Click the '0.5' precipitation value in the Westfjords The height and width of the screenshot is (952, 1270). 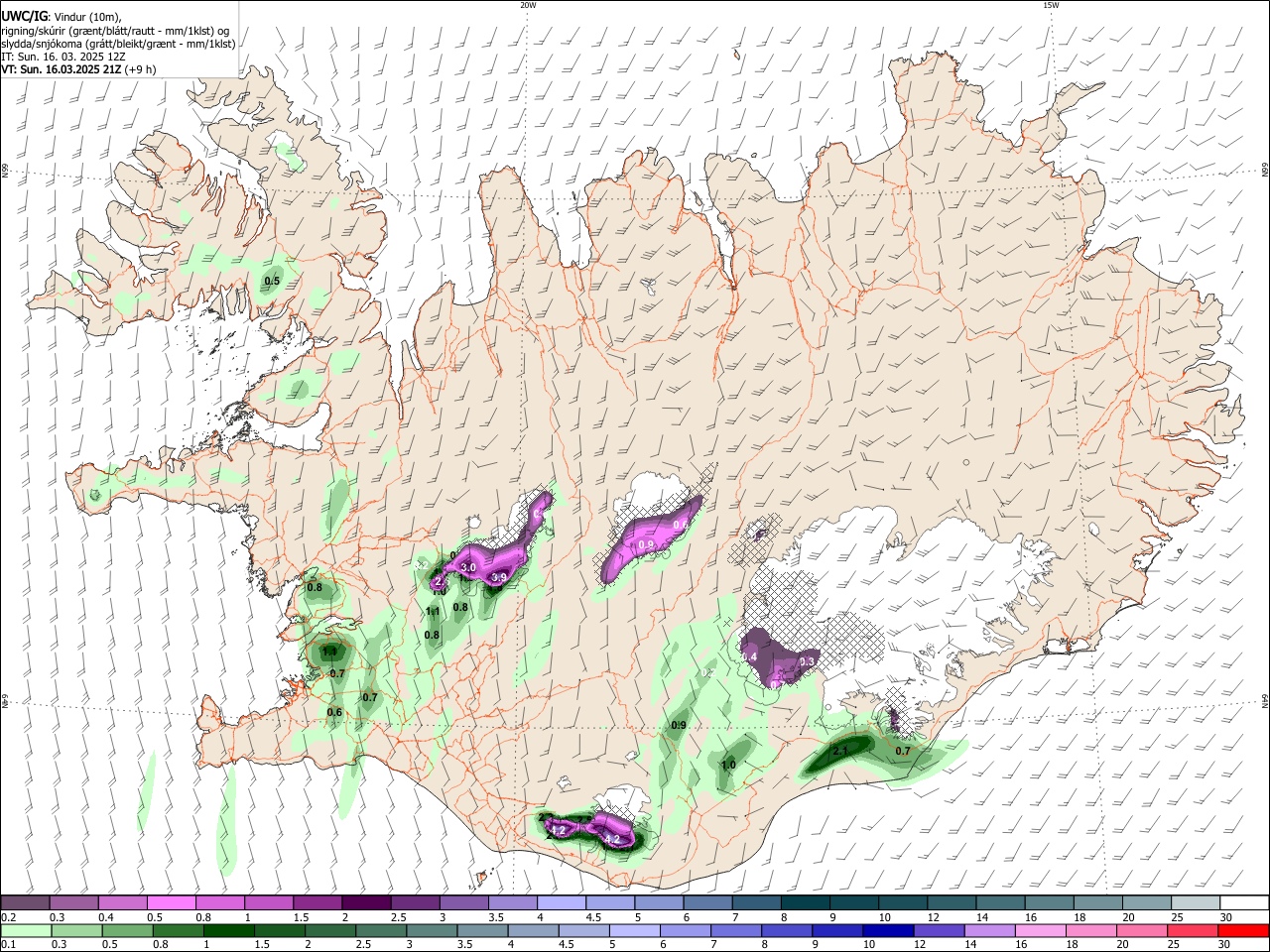point(272,282)
